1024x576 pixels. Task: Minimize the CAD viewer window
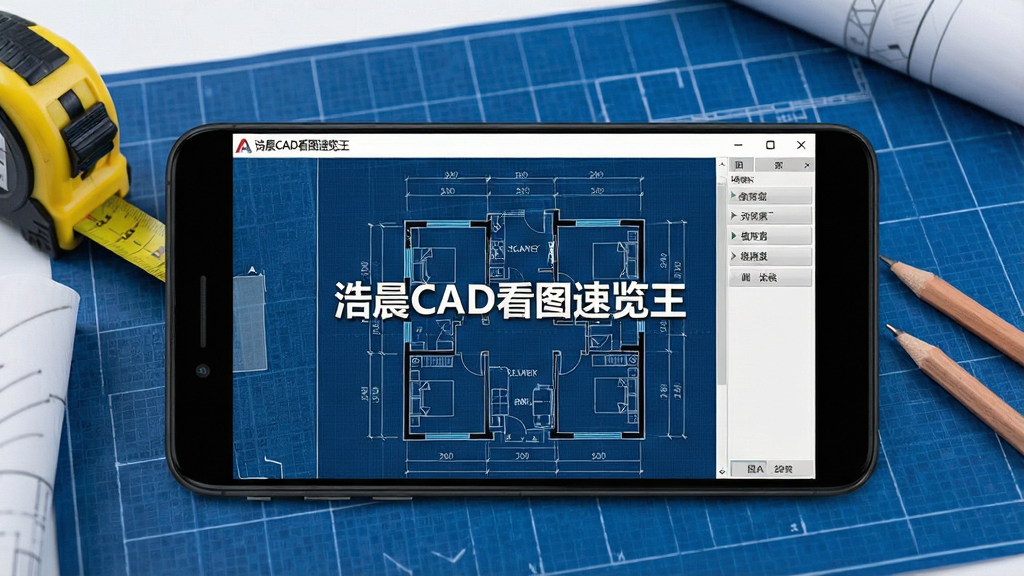738,145
